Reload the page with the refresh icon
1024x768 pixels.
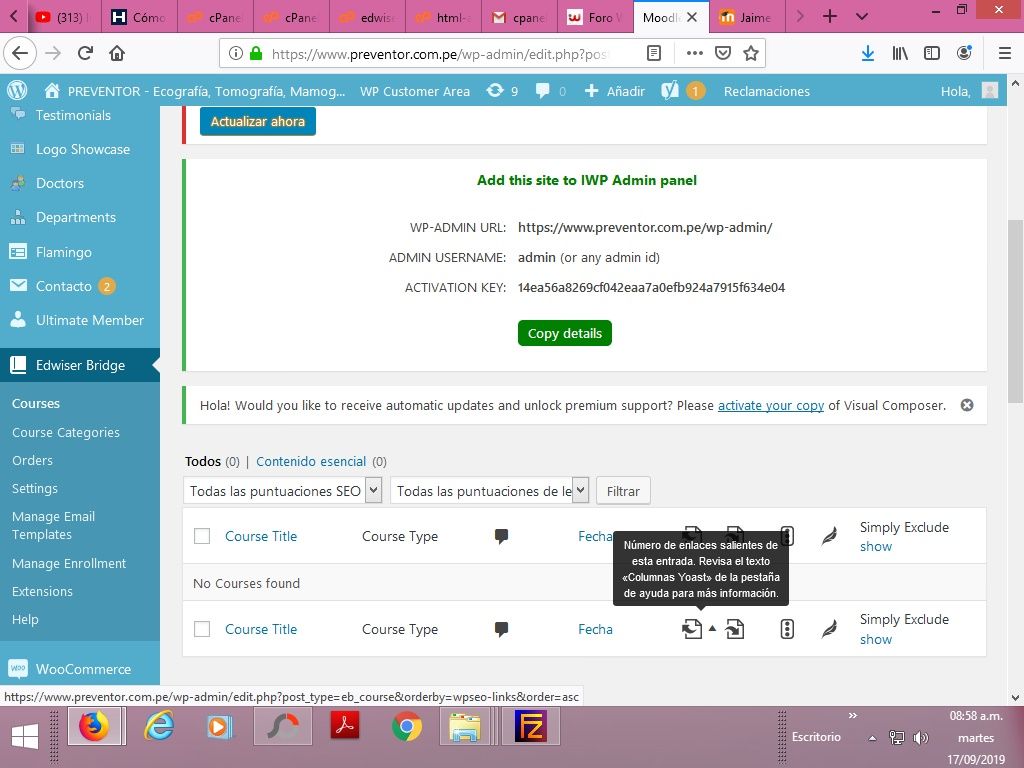click(x=85, y=53)
